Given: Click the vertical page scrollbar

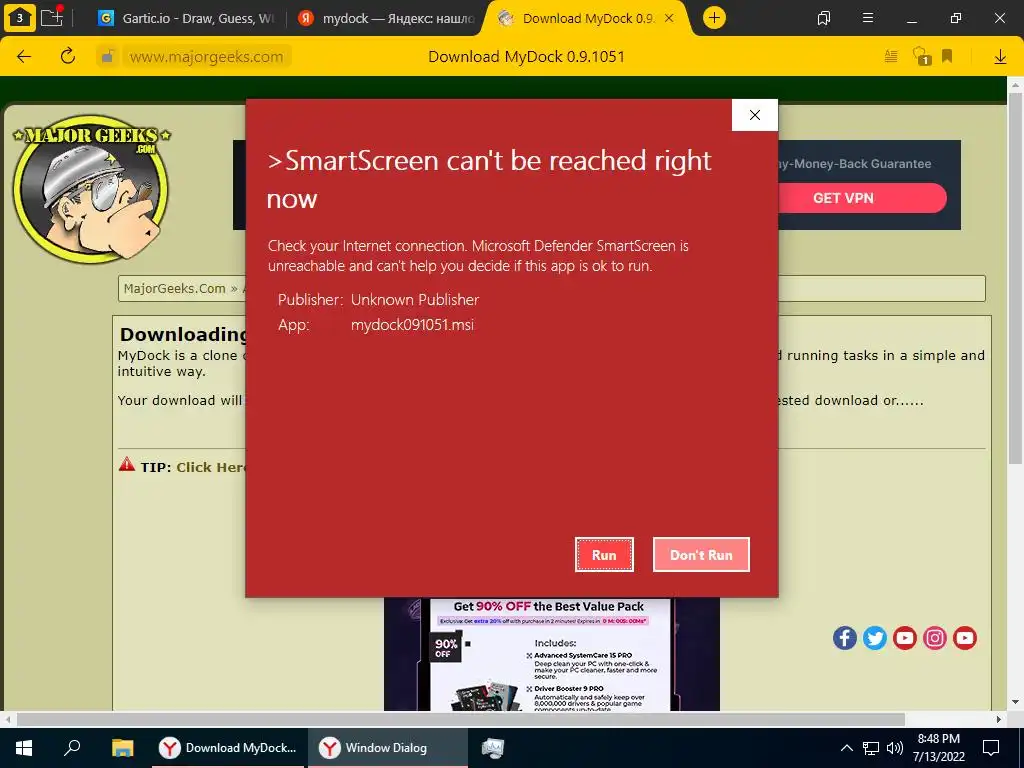Looking at the screenshot, I should click(x=1015, y=278).
